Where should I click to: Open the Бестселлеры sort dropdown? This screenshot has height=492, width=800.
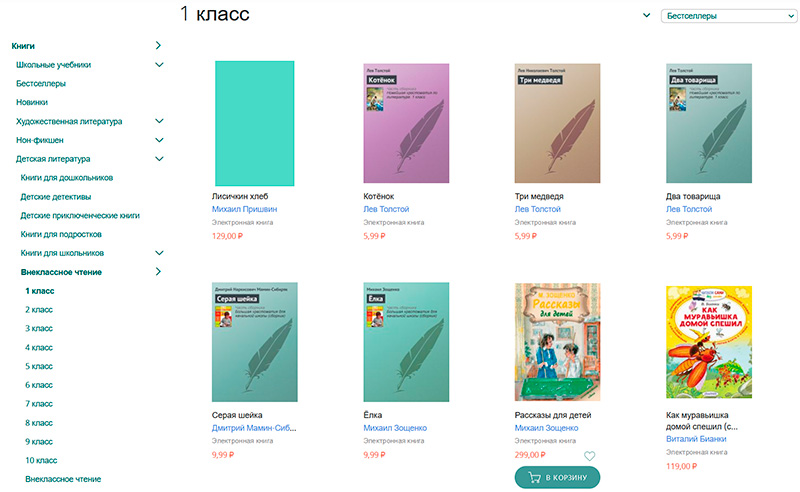728,15
